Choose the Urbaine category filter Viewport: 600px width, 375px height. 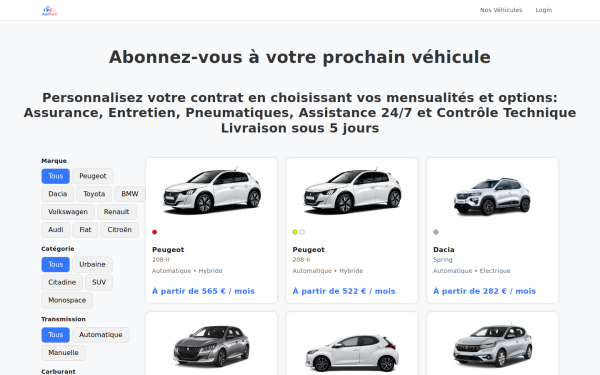(92, 264)
